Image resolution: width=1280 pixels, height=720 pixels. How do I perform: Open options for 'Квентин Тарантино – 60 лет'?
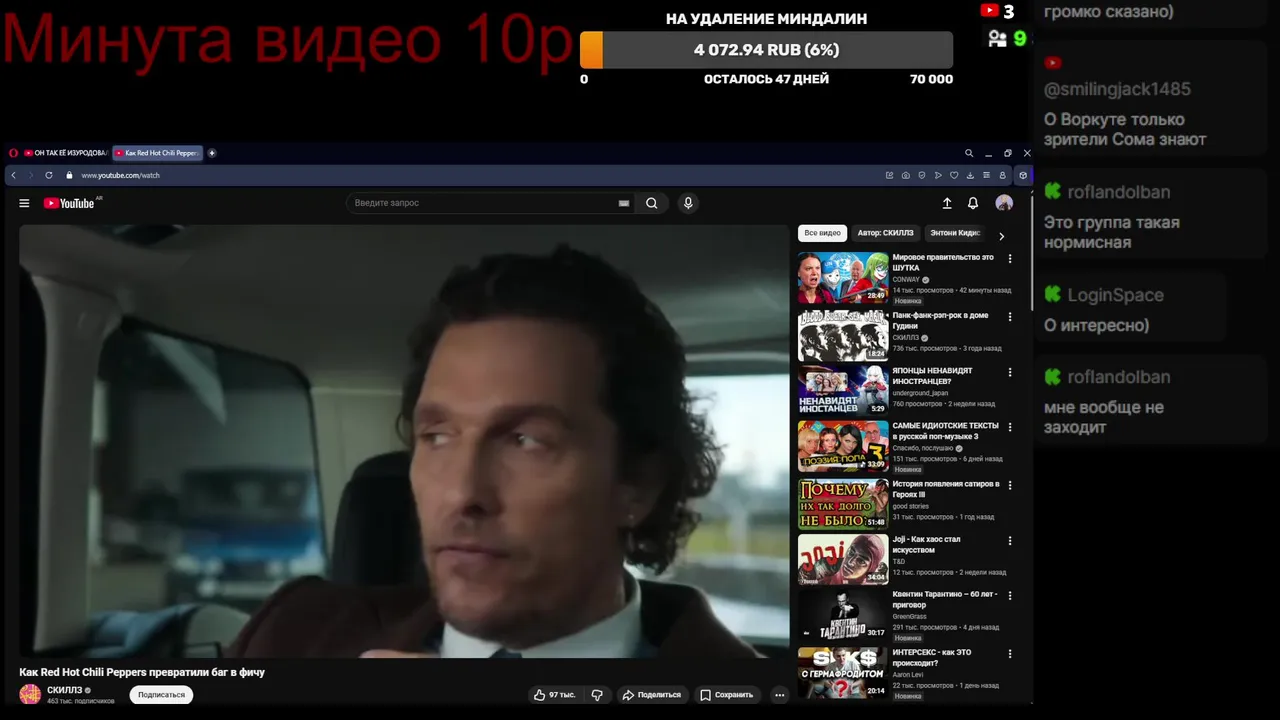point(1010,596)
